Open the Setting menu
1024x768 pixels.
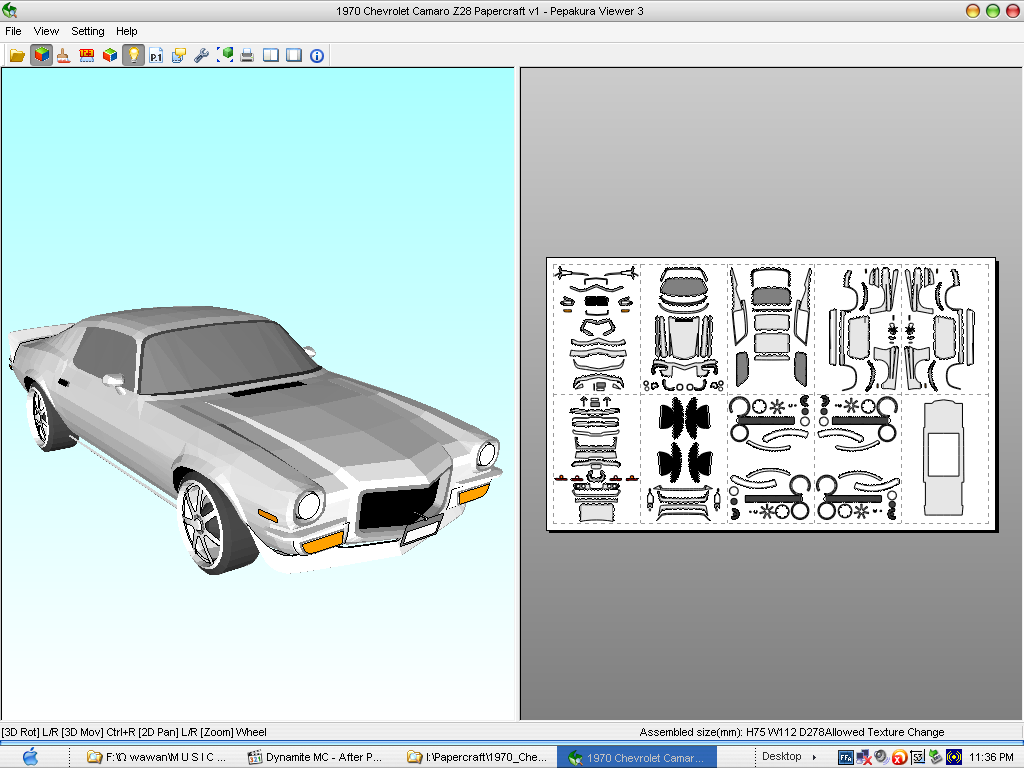tap(88, 31)
